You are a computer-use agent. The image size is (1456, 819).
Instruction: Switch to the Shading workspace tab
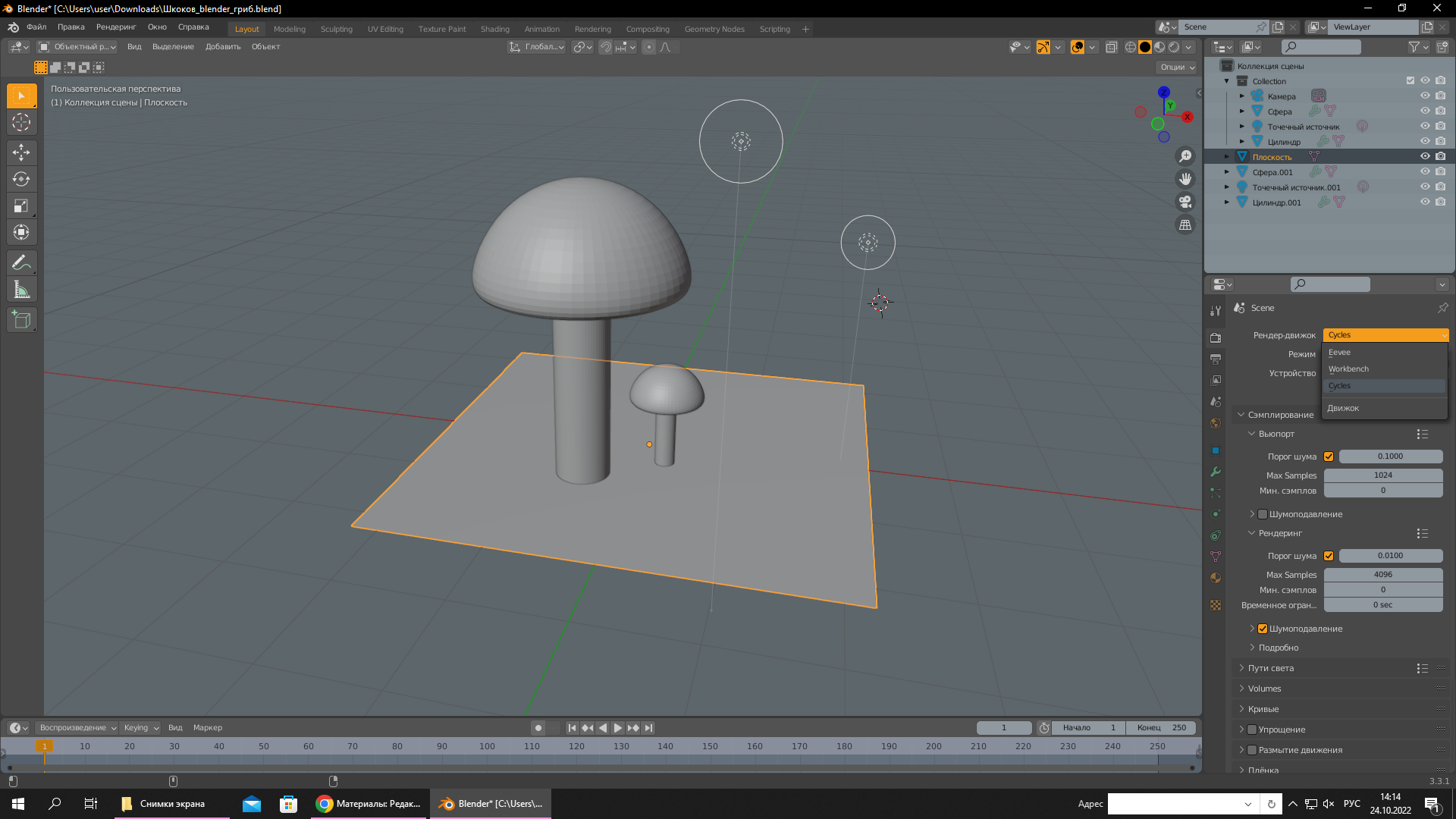tap(495, 29)
